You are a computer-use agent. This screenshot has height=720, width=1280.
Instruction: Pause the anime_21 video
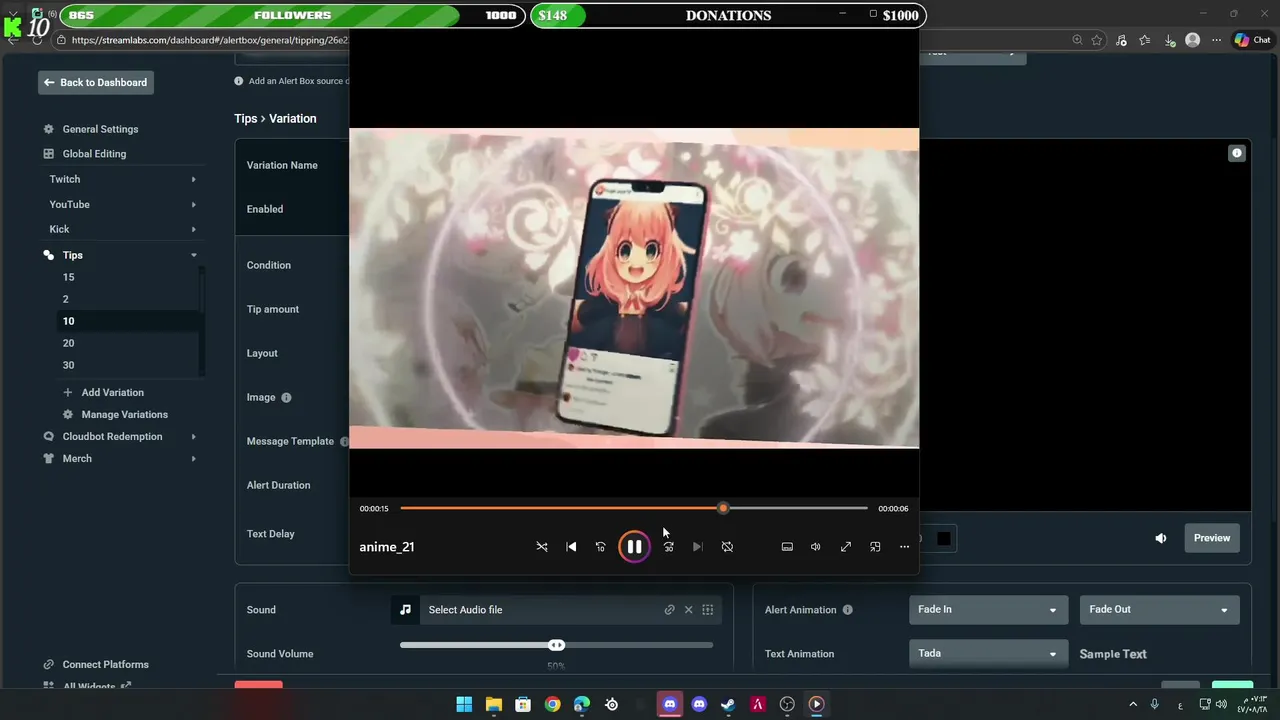coord(634,547)
